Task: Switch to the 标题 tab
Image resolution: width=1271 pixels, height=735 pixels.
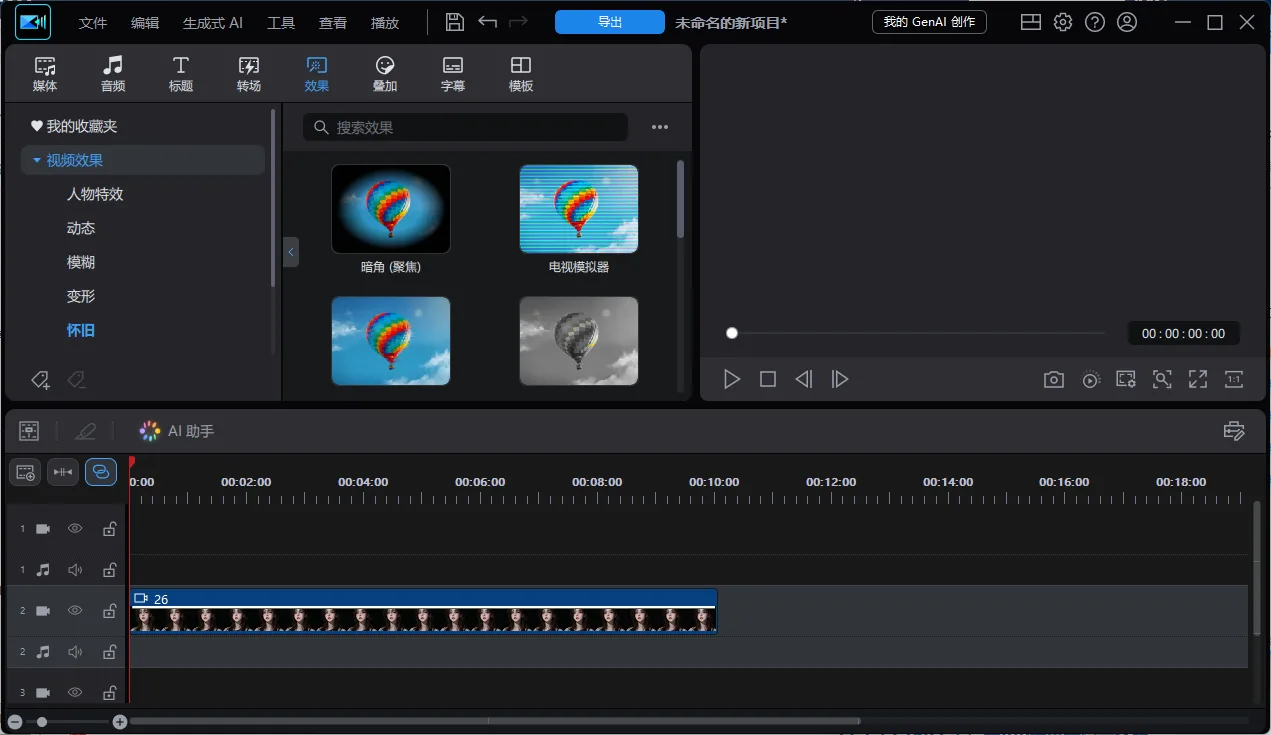Action: (x=181, y=74)
